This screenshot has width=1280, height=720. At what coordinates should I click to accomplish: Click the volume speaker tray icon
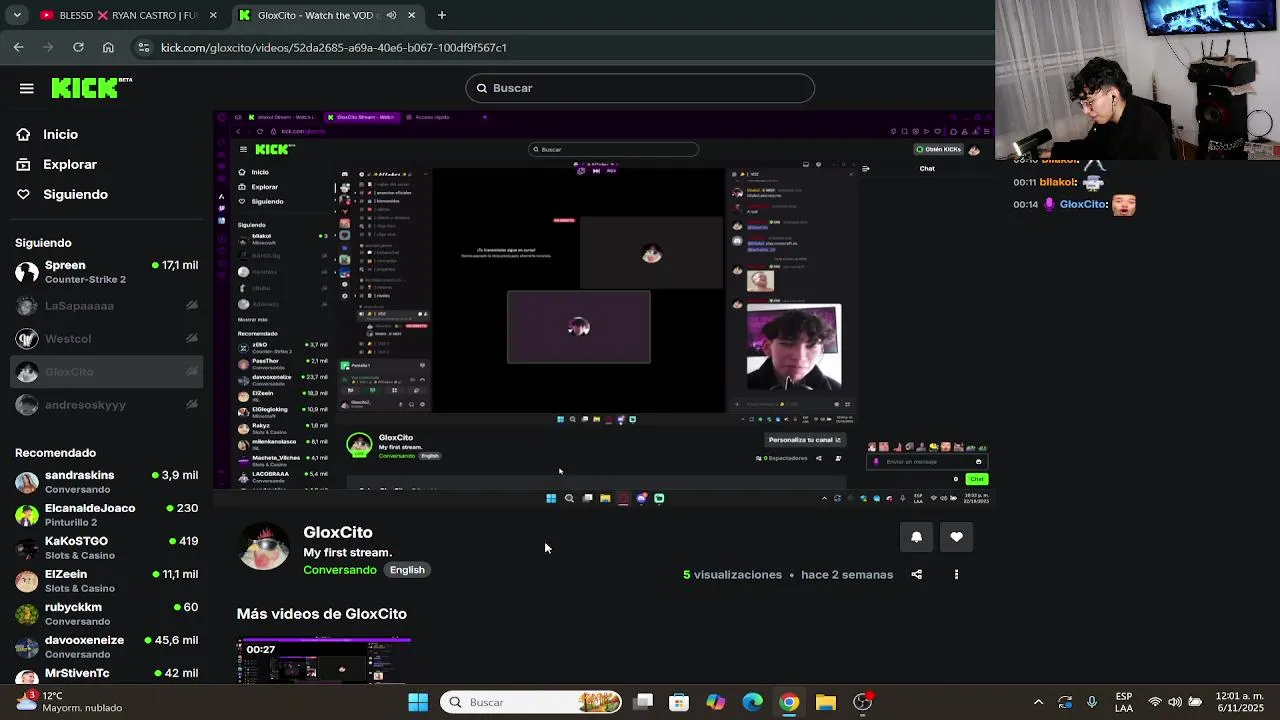1175,702
